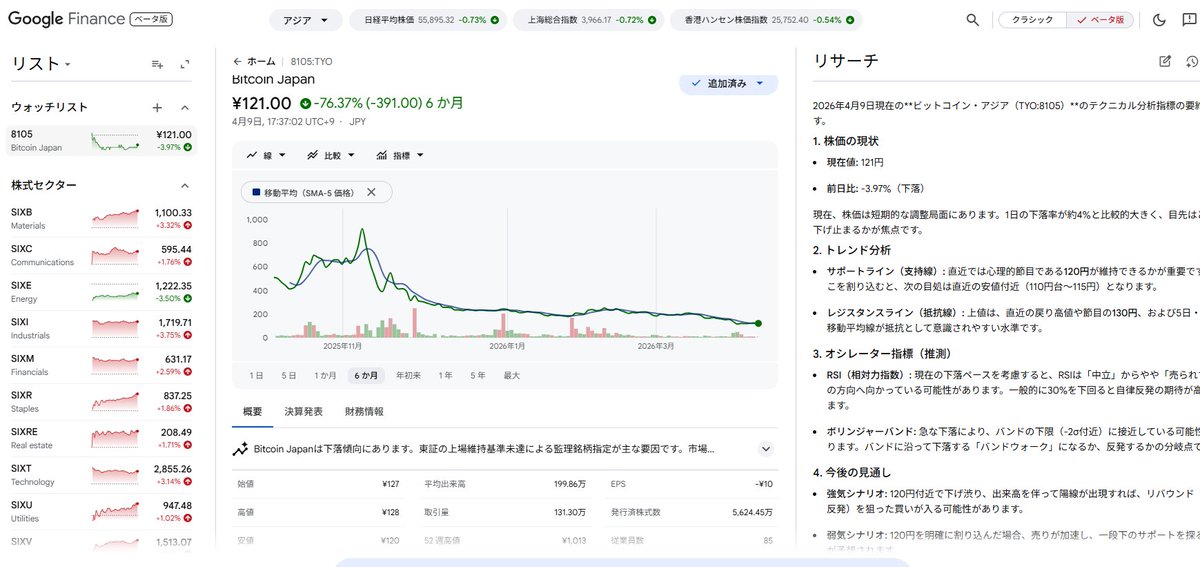
Task: Click the 2025年11月 label on chart axis
Action: point(341,346)
